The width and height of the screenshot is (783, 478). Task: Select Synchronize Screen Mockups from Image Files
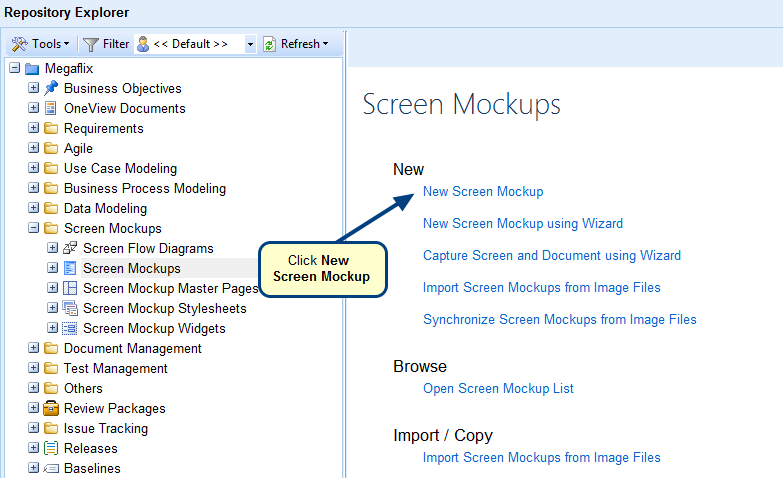pos(559,319)
